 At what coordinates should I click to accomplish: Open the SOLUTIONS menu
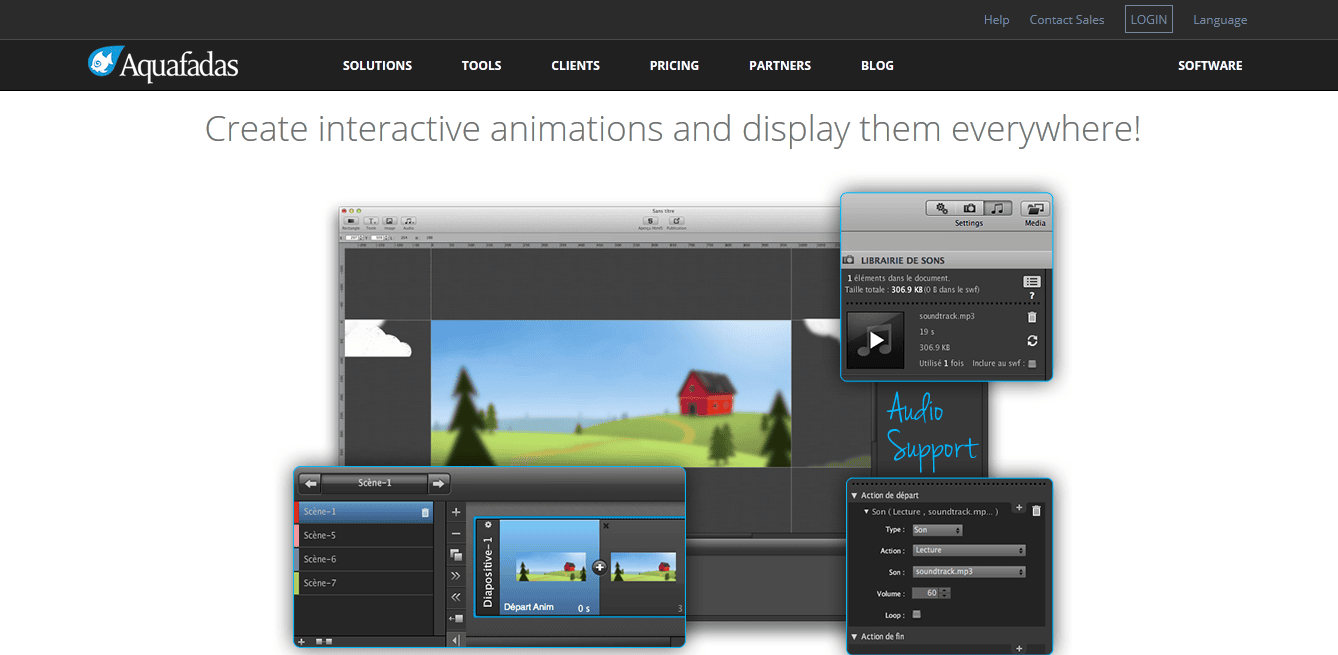(x=377, y=66)
